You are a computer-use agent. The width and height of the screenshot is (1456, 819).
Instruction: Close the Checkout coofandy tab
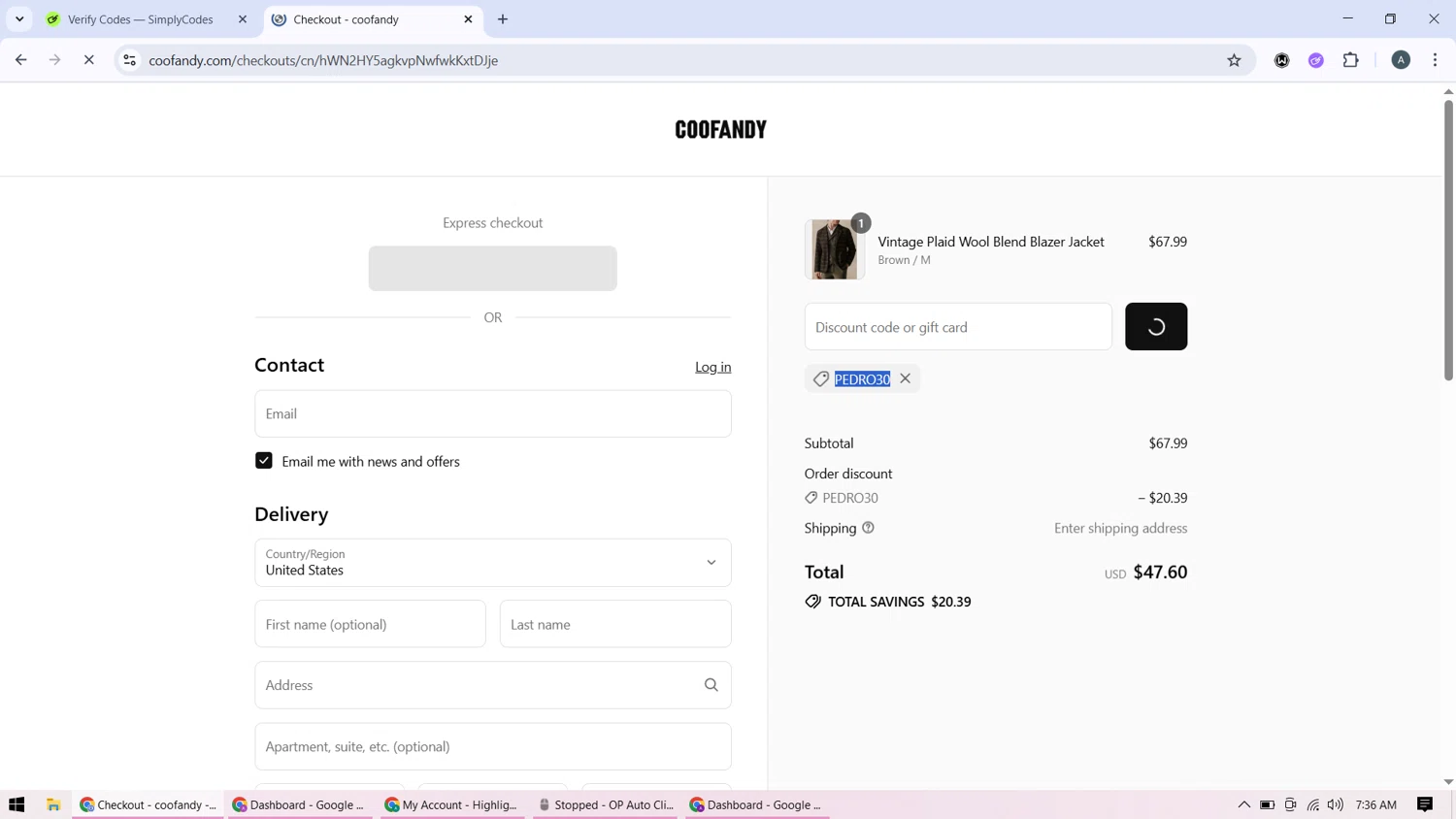tap(468, 19)
